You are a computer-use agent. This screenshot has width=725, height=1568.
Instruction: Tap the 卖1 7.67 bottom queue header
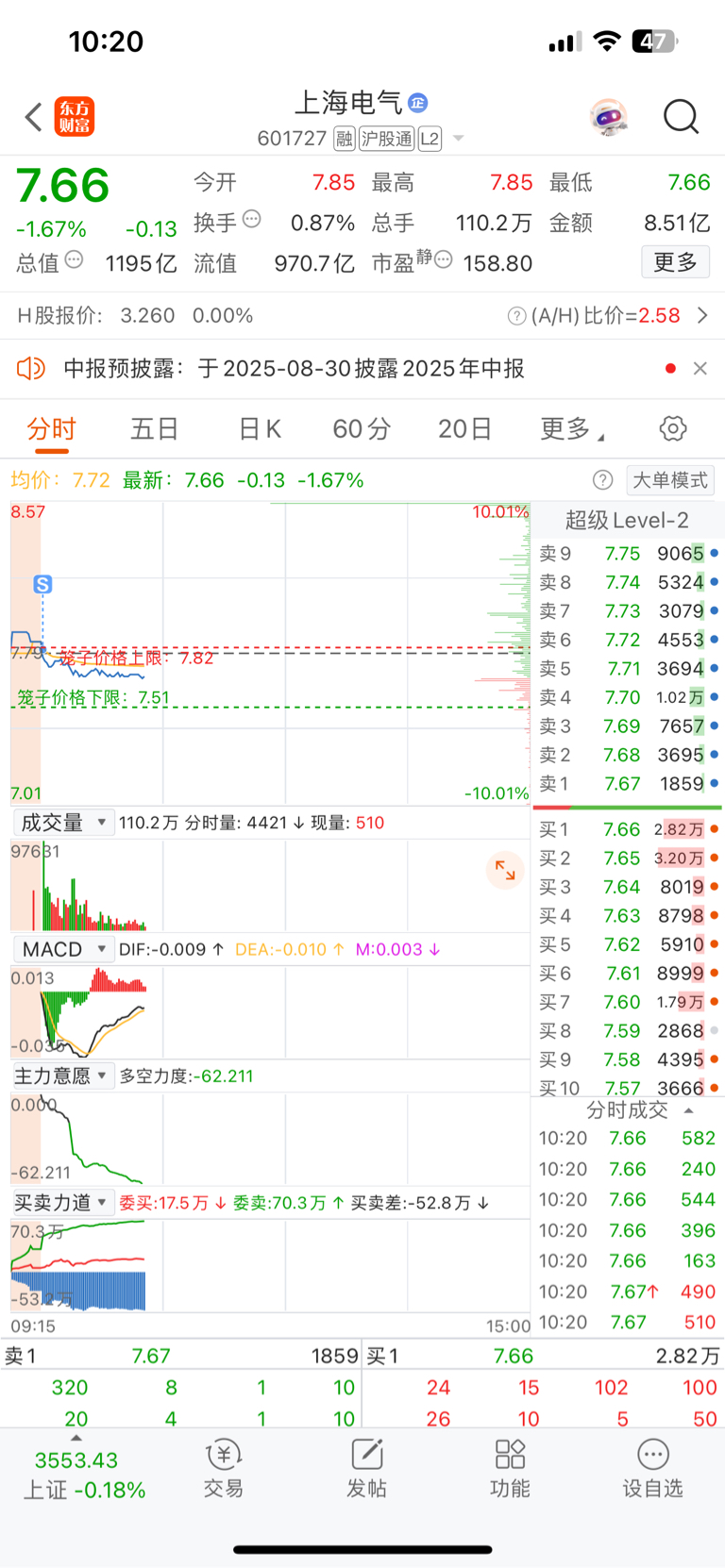point(180,1356)
